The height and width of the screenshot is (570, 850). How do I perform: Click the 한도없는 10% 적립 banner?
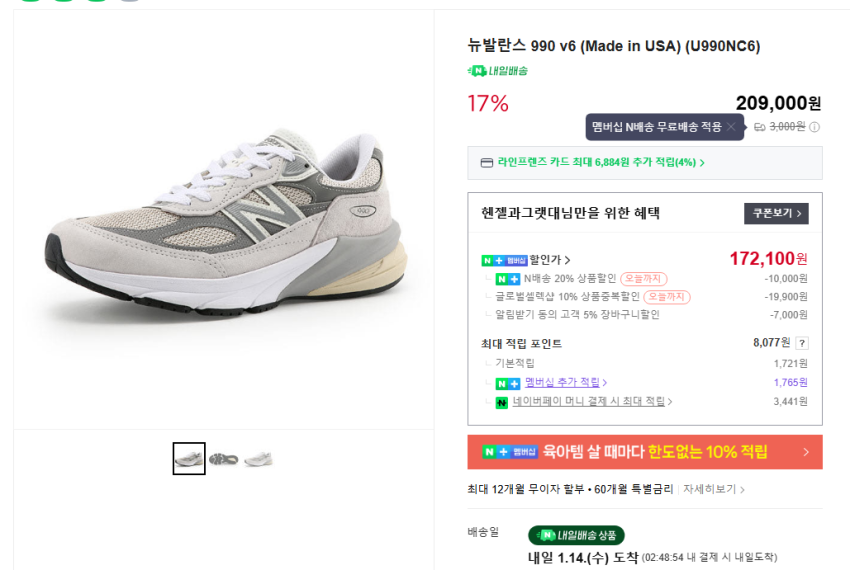644,452
